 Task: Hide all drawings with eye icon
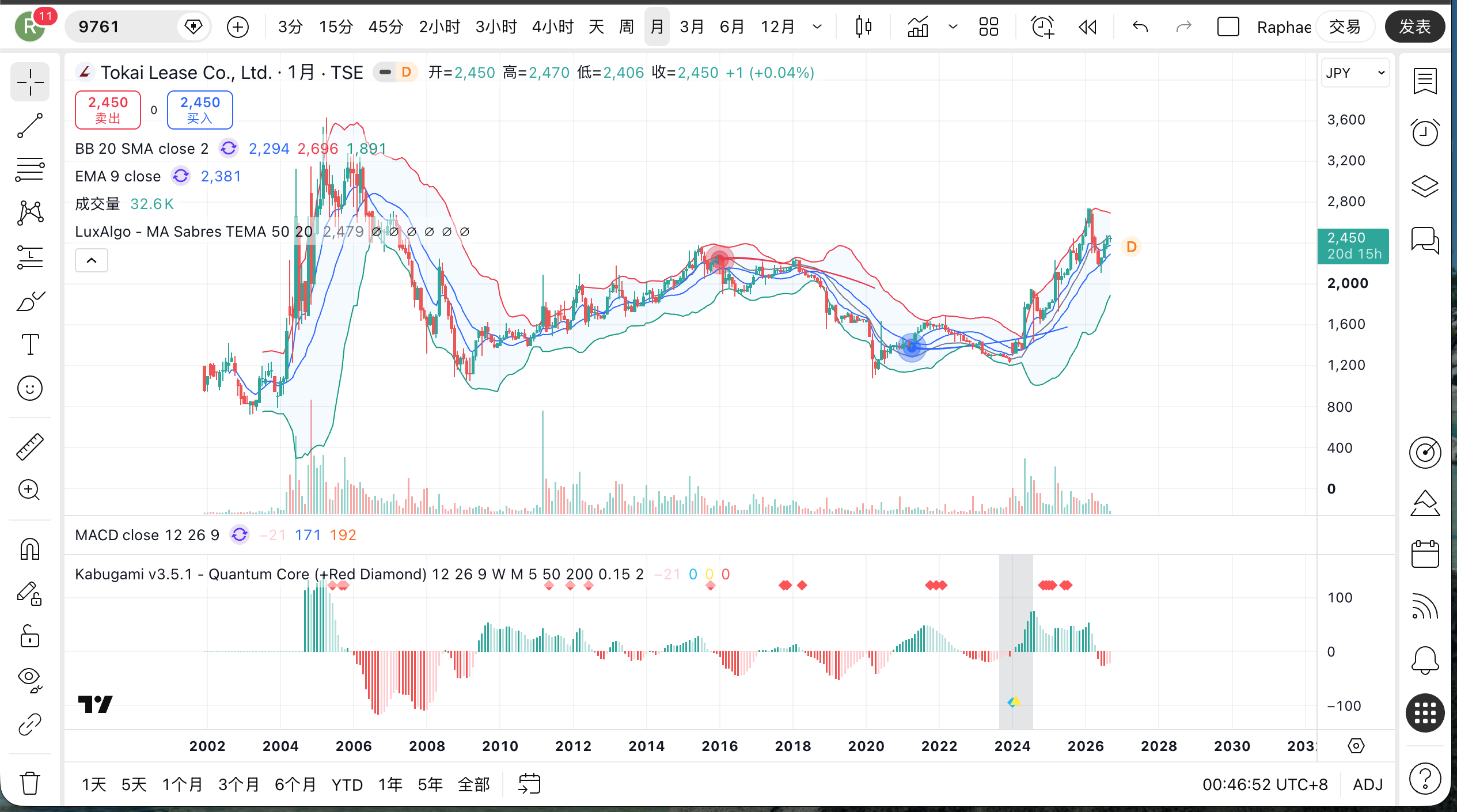pyautogui.click(x=30, y=680)
